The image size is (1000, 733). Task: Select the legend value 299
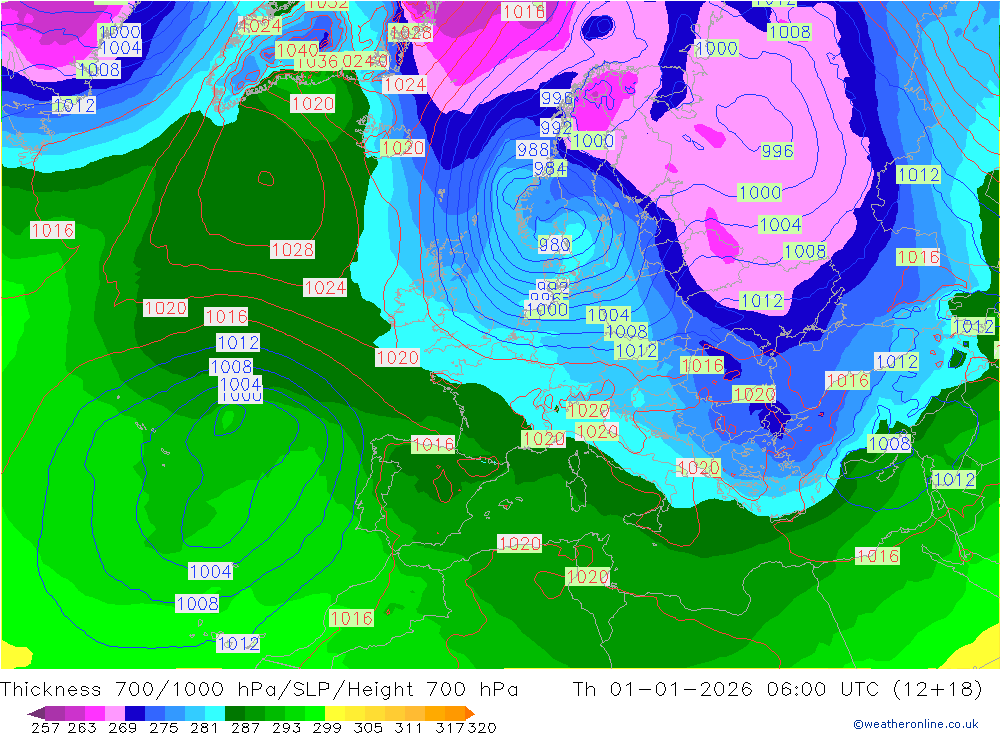click(x=327, y=727)
